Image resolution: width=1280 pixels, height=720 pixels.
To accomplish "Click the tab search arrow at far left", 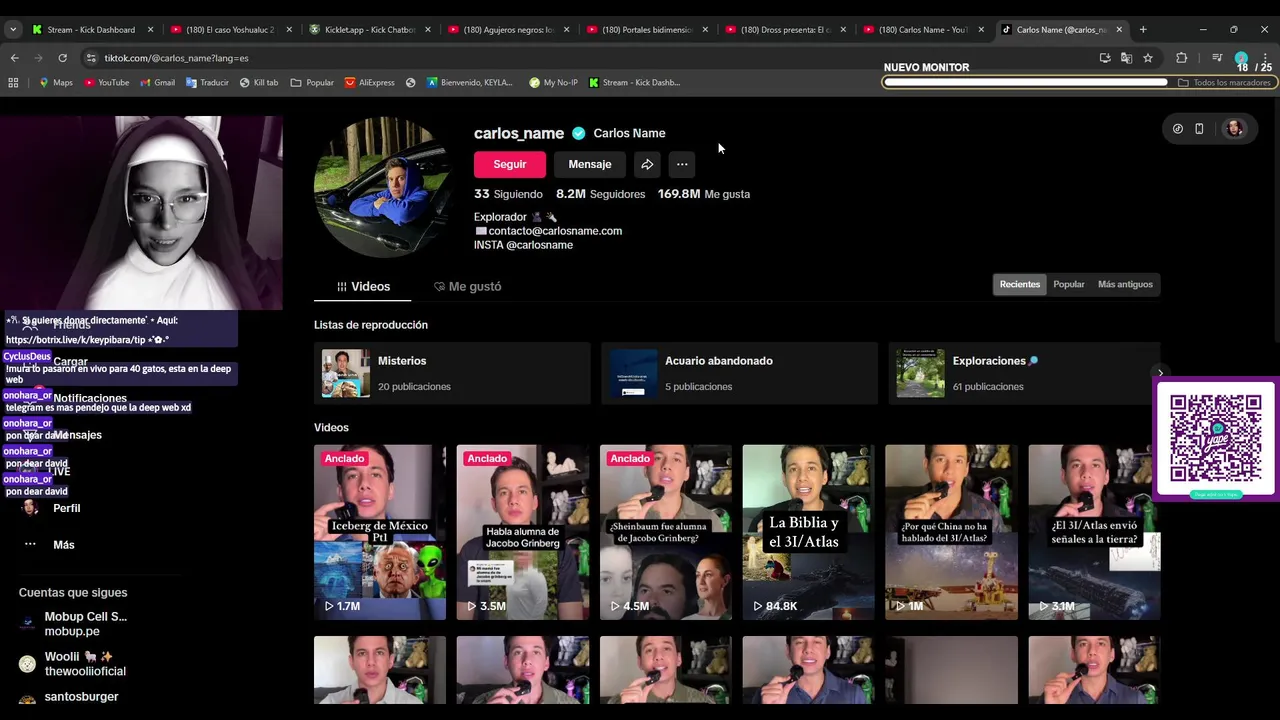I will click(x=13, y=29).
